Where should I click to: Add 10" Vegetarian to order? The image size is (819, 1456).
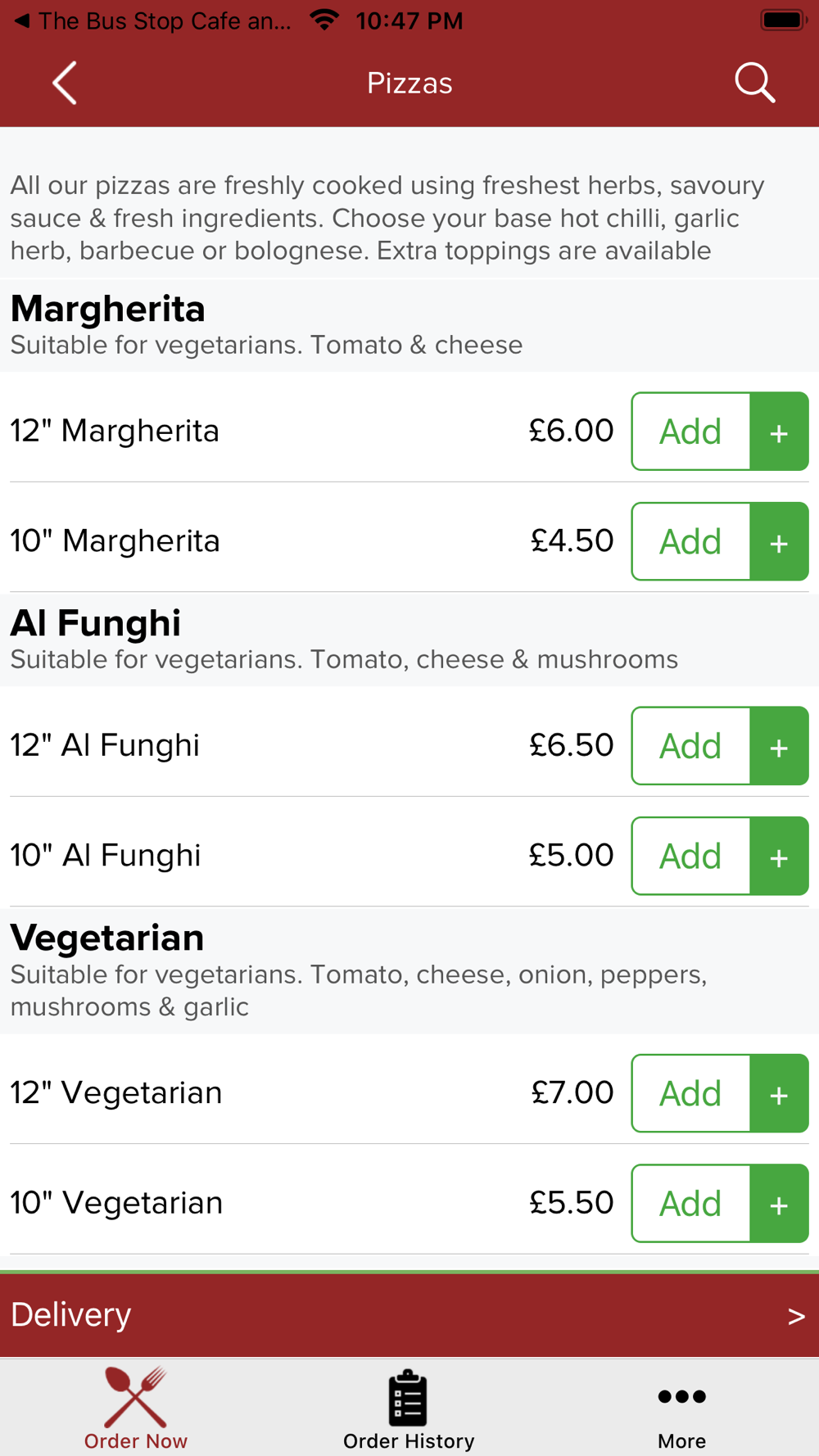click(691, 1203)
